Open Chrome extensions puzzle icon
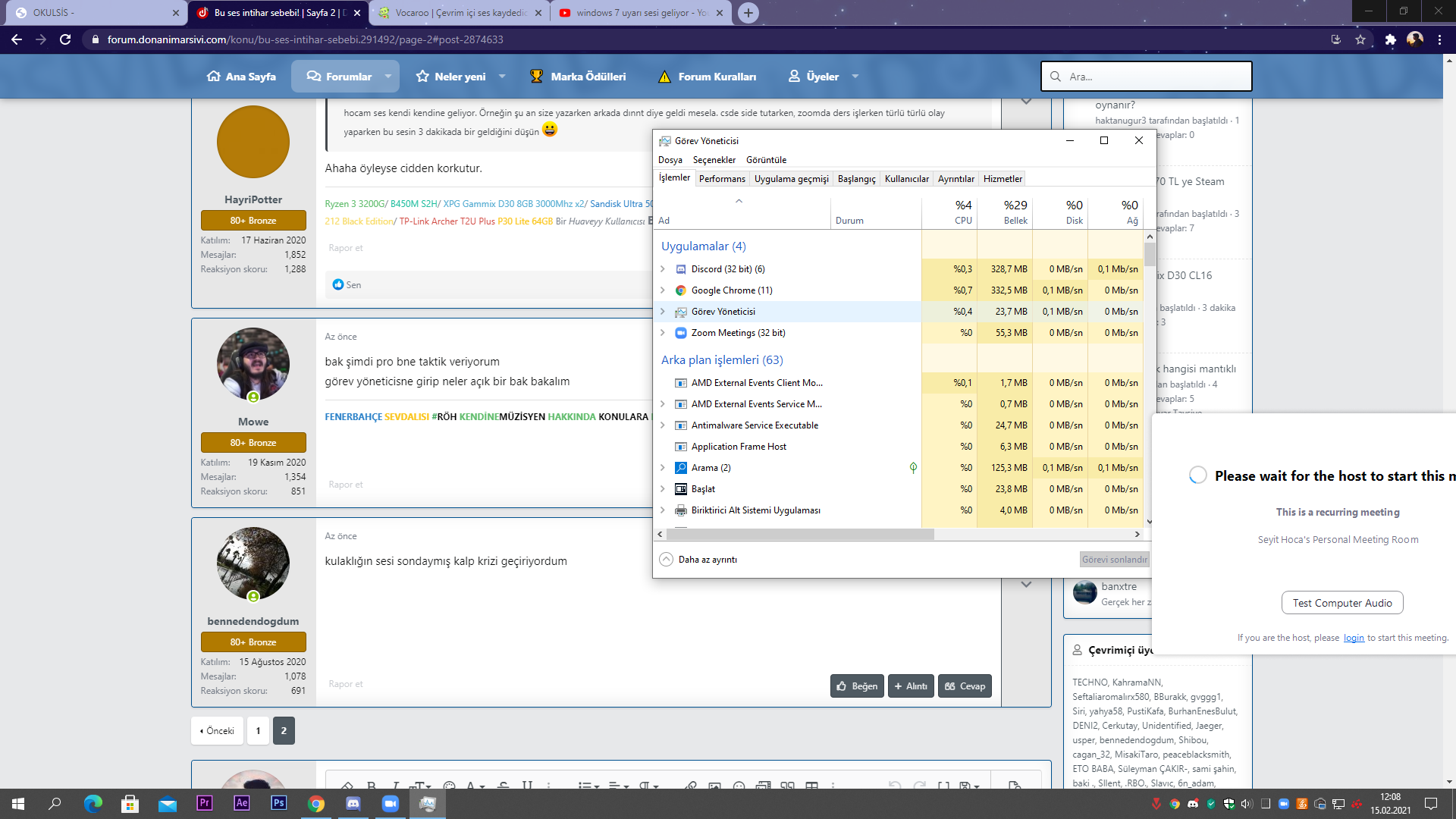The width and height of the screenshot is (1456, 819). (x=1390, y=39)
